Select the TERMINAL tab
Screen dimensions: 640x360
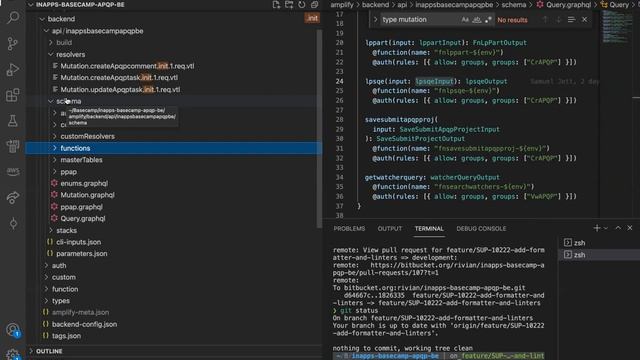pyautogui.click(x=429, y=229)
